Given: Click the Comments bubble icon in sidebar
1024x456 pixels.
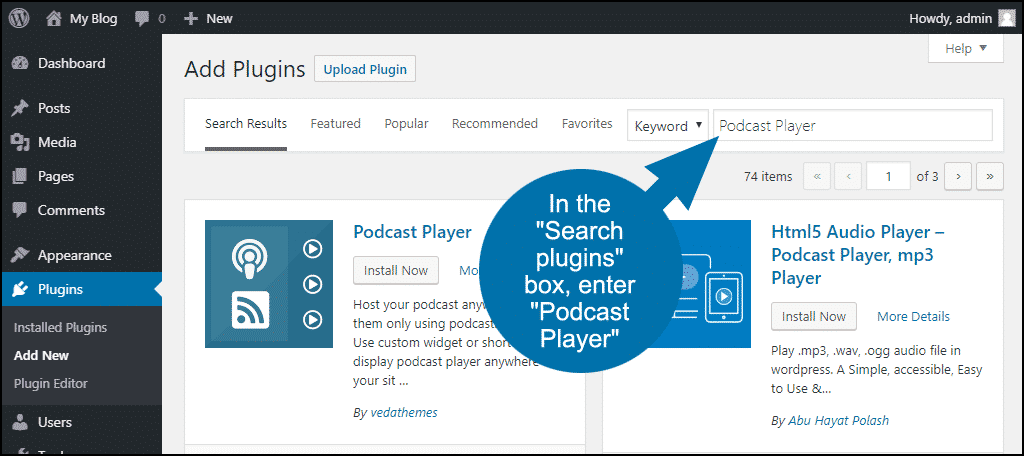Looking at the screenshot, I should 21,210.
